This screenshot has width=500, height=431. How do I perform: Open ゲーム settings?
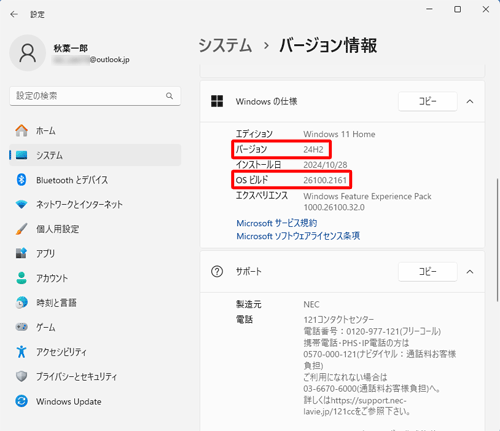tap(95, 327)
